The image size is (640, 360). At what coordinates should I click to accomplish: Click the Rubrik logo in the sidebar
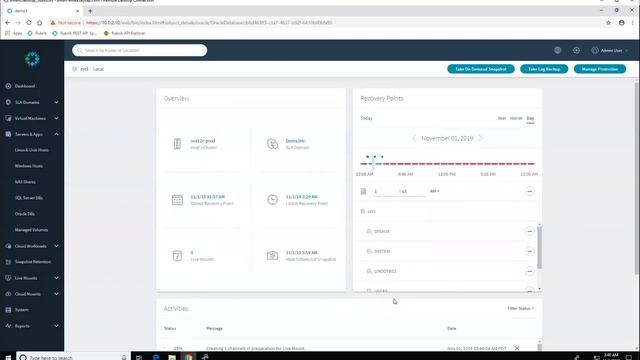click(x=32, y=59)
